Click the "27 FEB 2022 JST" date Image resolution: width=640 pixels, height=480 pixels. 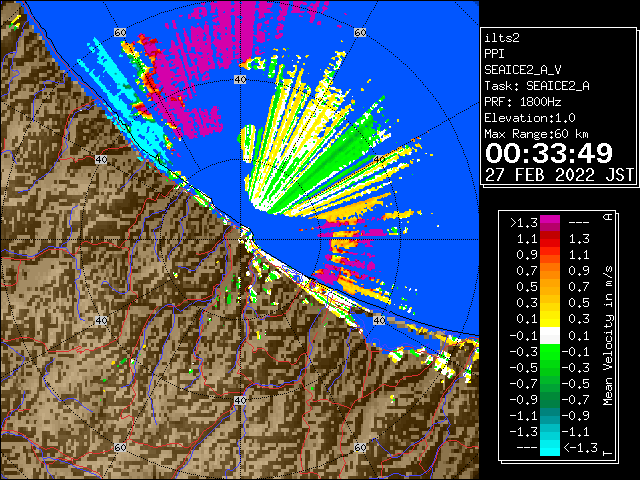click(x=559, y=175)
